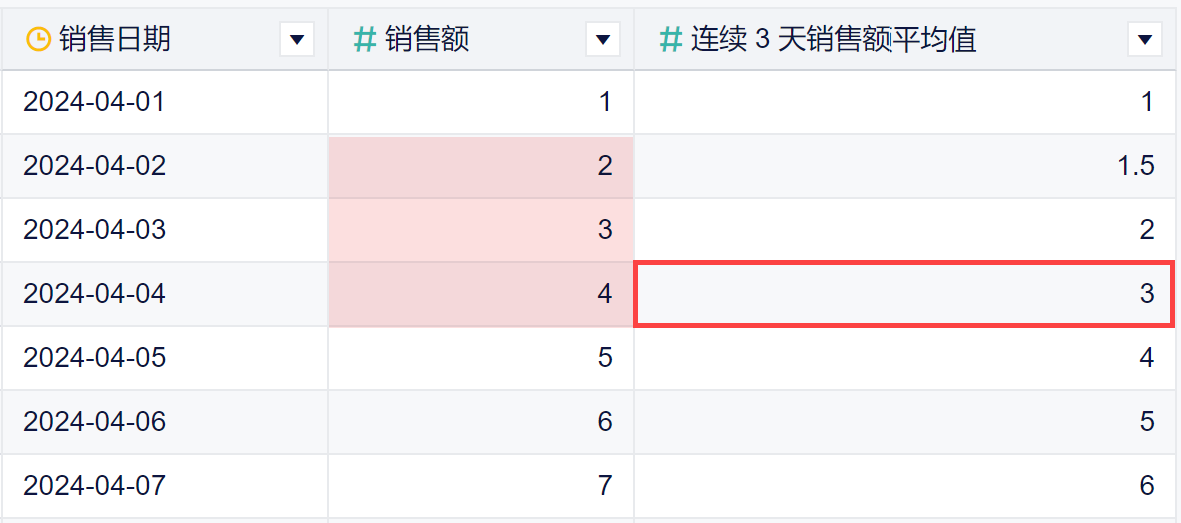Click the clock icon beside 销售日期
The image size is (1181, 523).
[x=37, y=39]
